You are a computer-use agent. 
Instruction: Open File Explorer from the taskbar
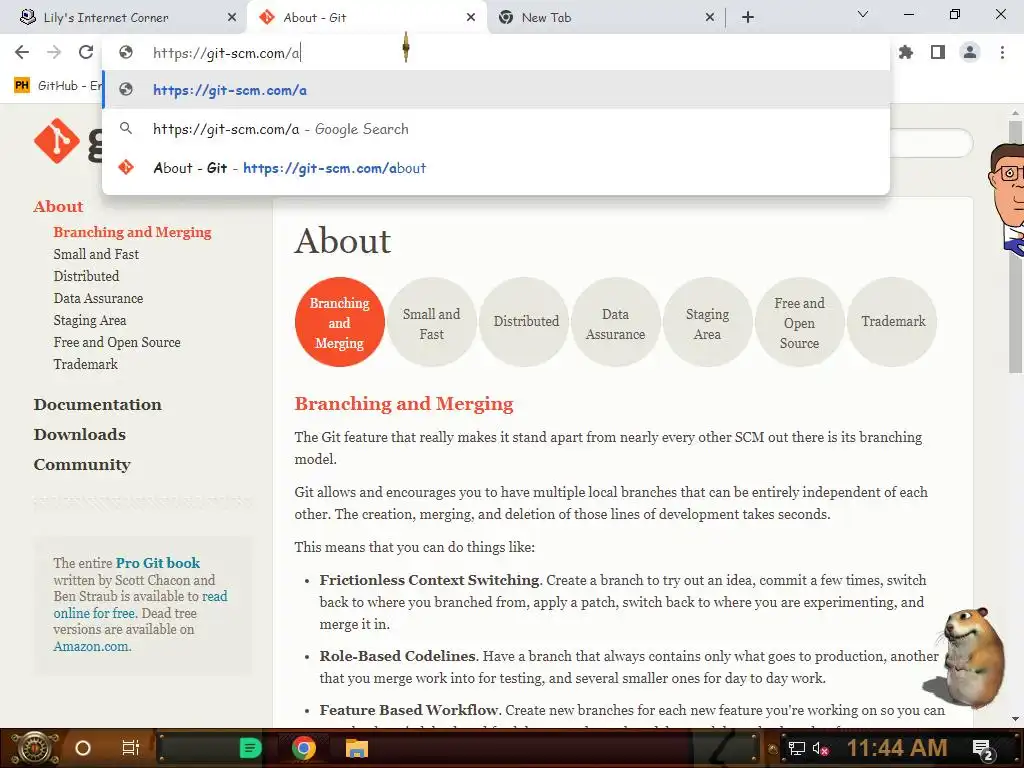point(357,748)
